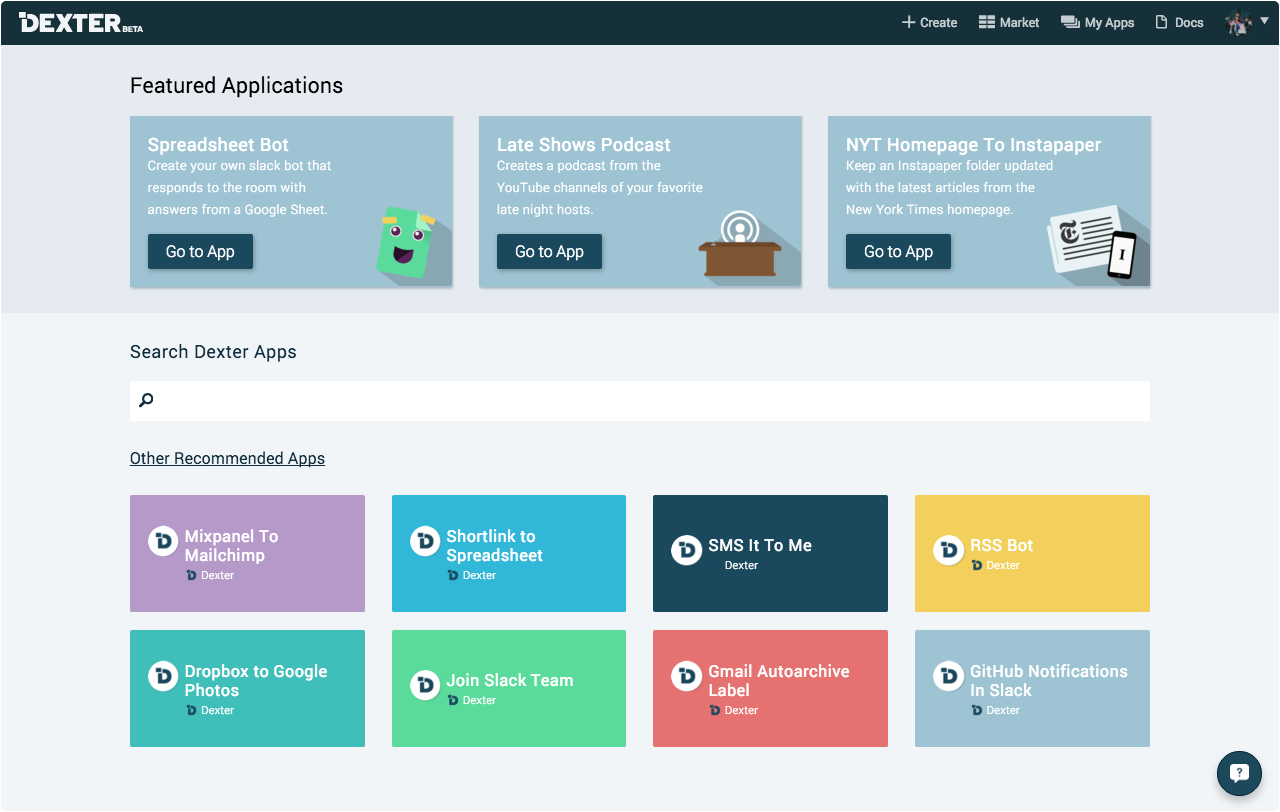
Task: Click the search magnifier icon
Action: click(x=146, y=400)
